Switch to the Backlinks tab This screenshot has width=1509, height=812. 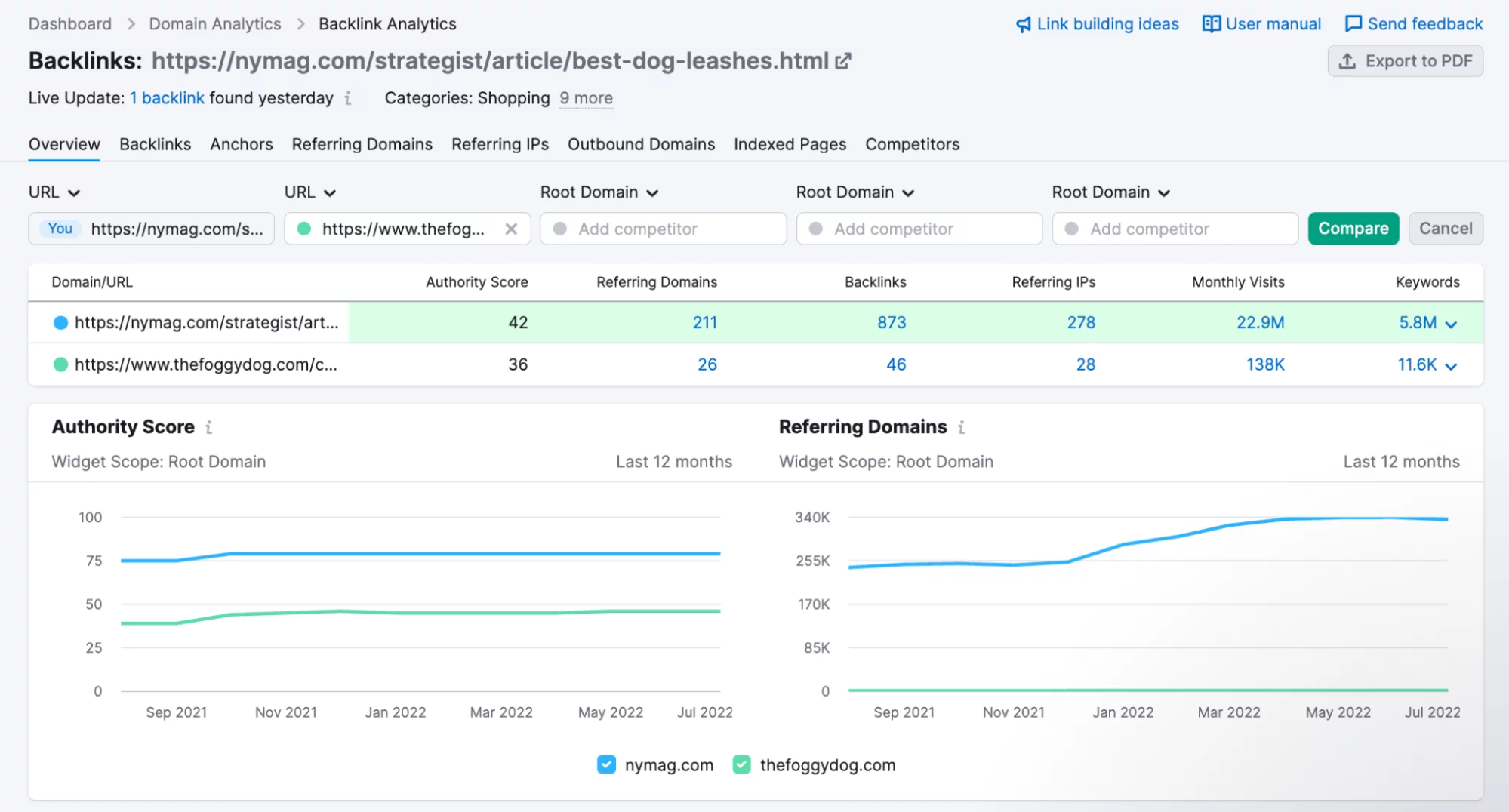(x=155, y=144)
